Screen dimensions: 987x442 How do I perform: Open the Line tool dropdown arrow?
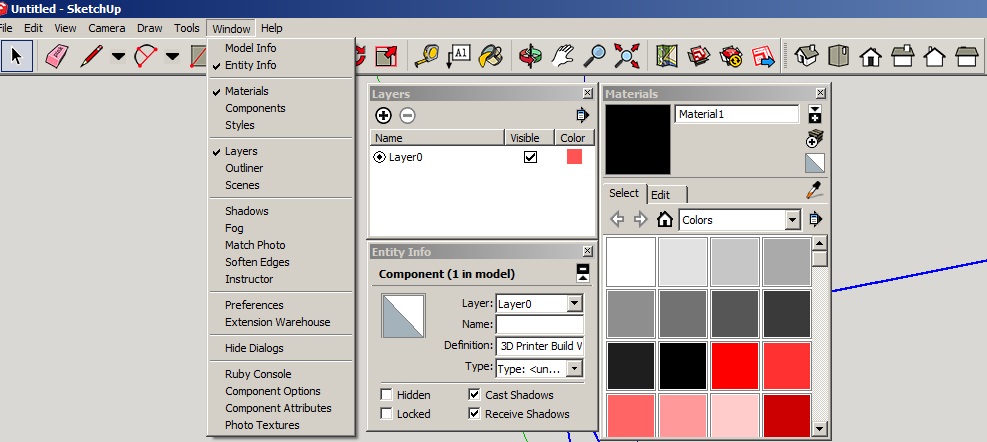118,56
